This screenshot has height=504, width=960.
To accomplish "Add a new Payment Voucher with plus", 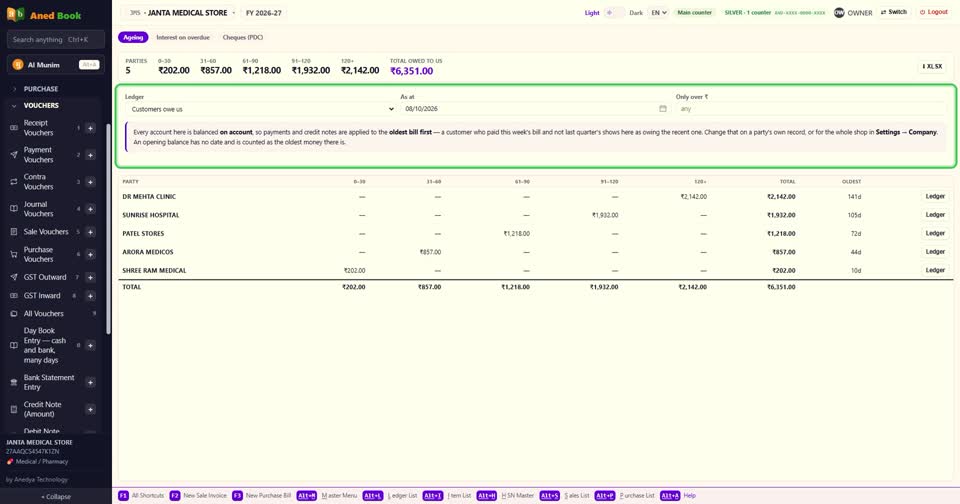I will (90, 155).
